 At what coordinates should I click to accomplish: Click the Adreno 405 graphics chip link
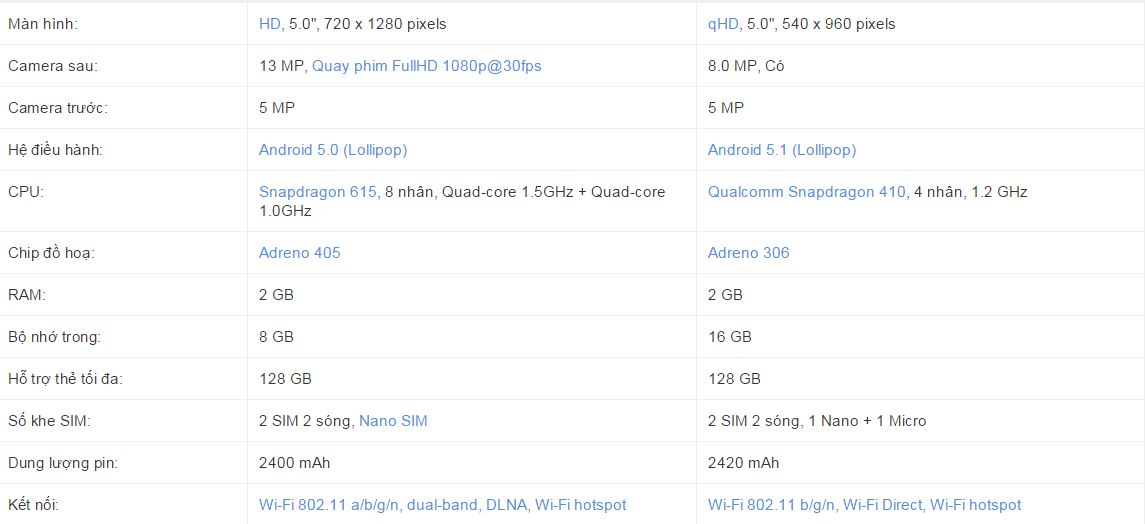(x=299, y=253)
